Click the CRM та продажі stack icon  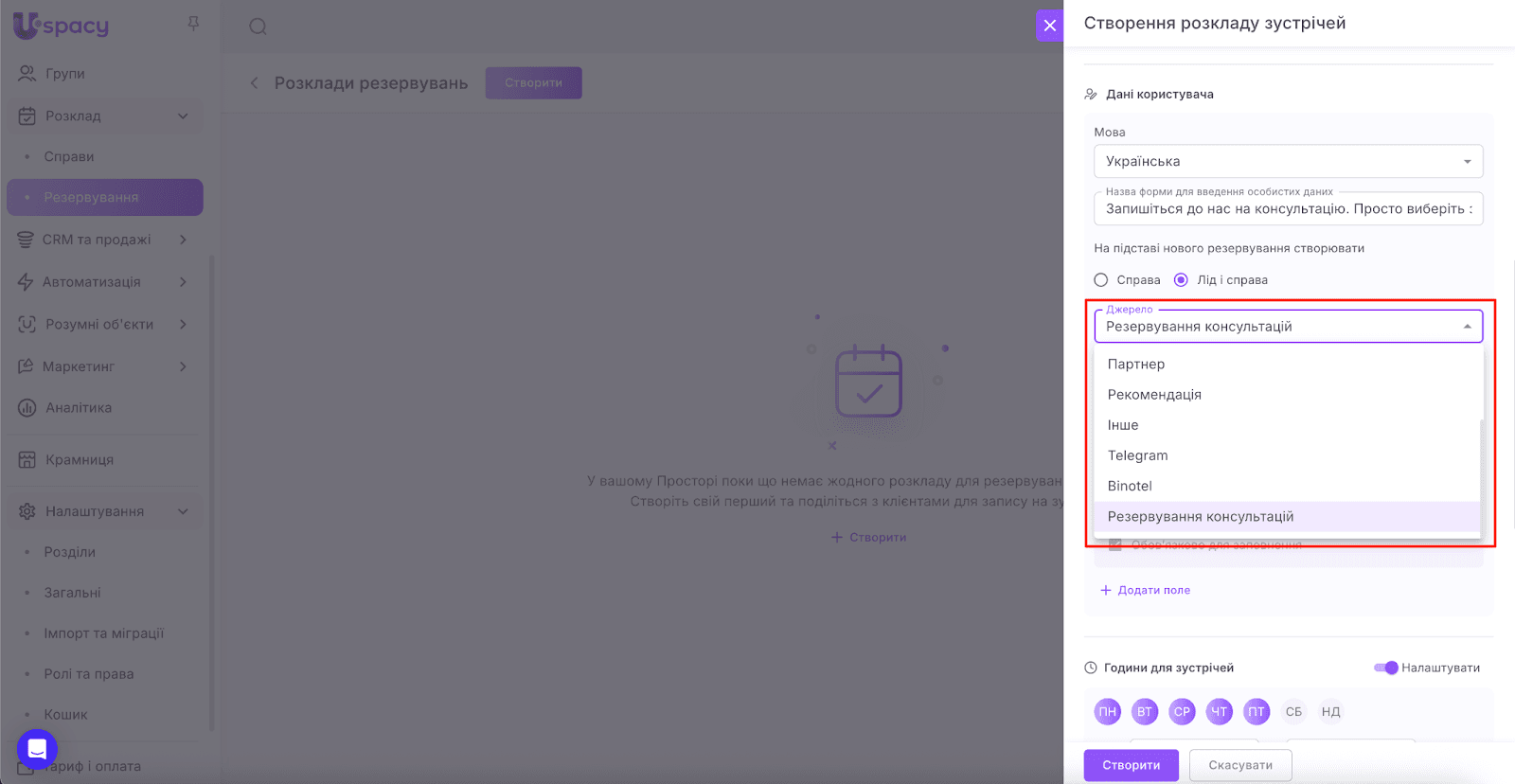pos(26,240)
